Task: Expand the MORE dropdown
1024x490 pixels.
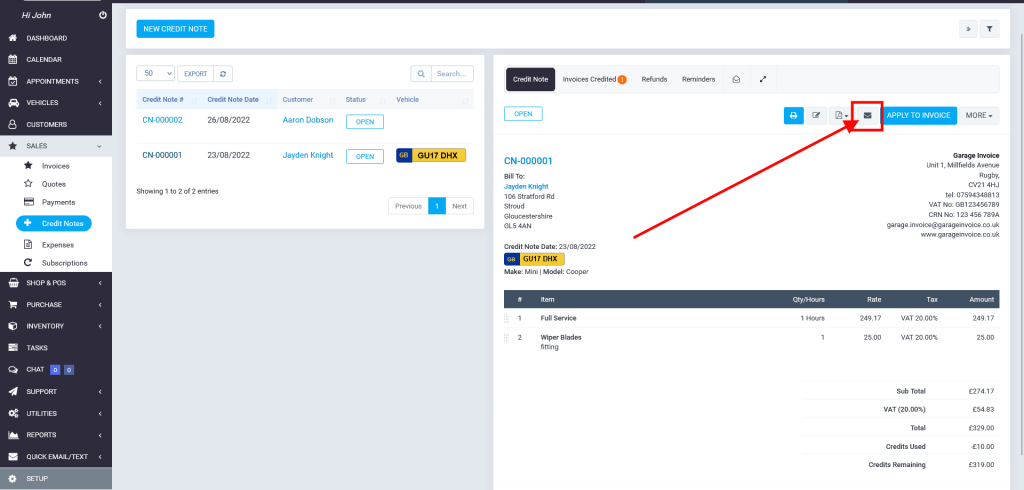Action: pos(979,115)
